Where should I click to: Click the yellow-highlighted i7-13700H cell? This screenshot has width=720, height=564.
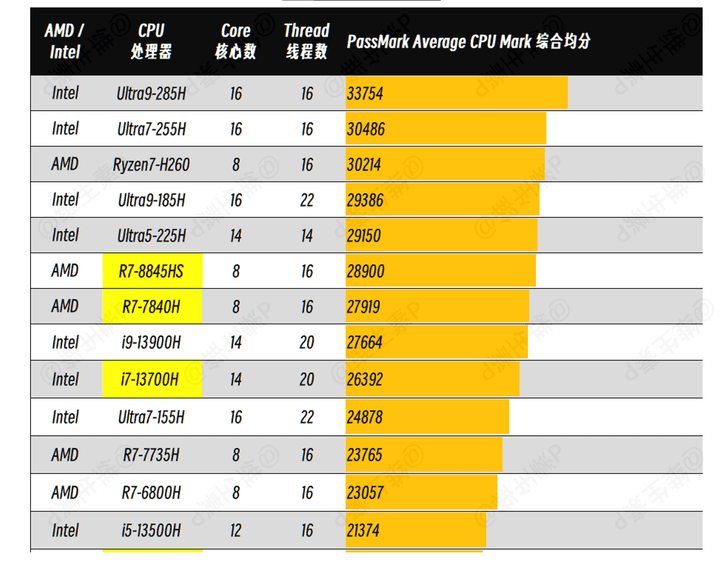(152, 379)
